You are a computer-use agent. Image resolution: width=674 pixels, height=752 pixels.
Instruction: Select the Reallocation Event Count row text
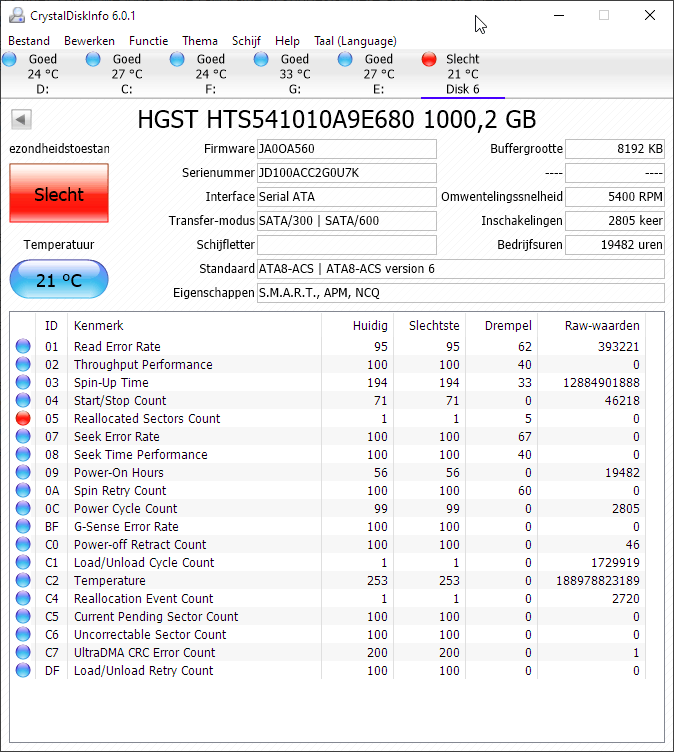143,599
